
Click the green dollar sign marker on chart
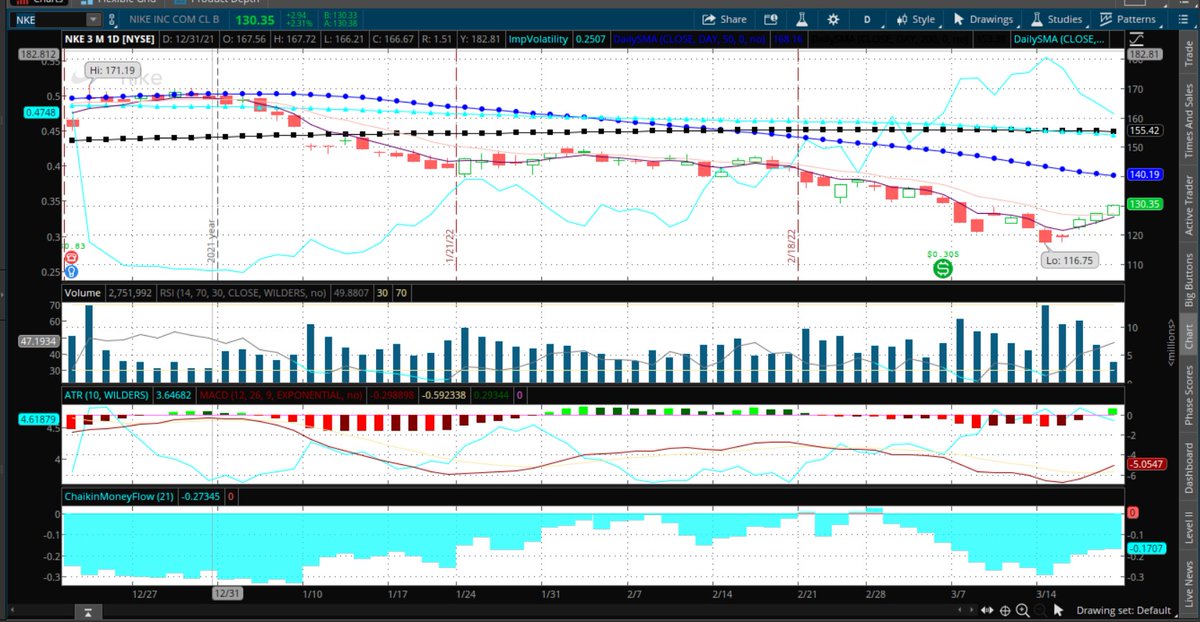(941, 269)
